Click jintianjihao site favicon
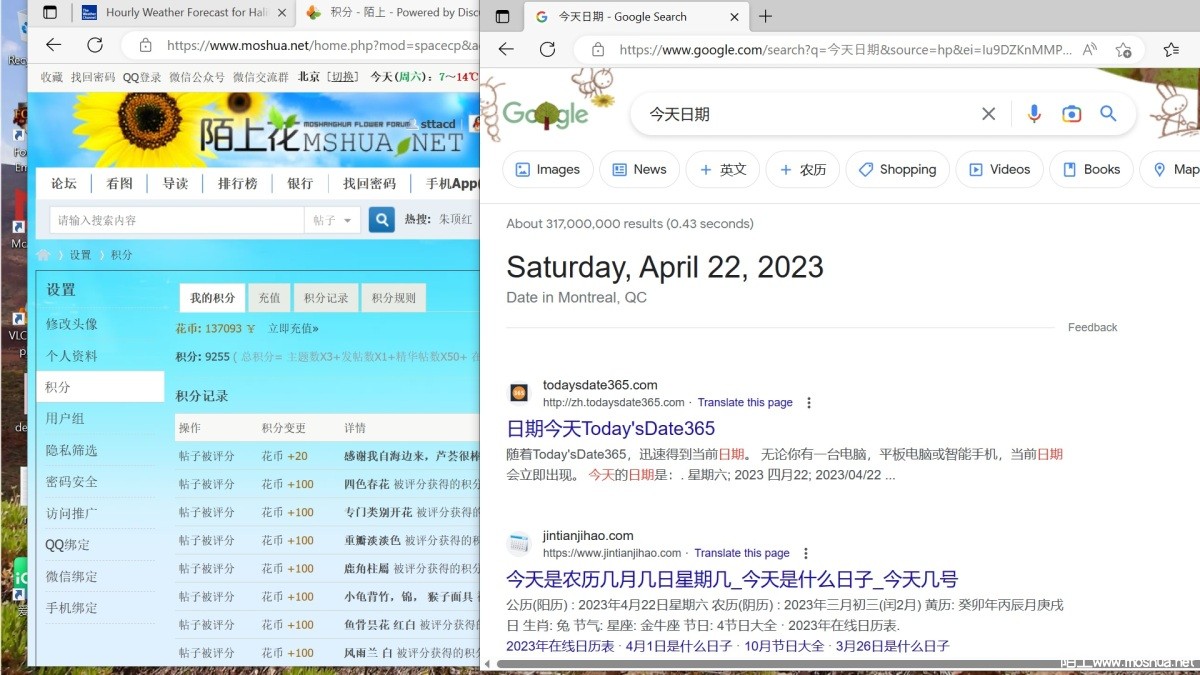This screenshot has width=1200, height=675. (x=518, y=544)
